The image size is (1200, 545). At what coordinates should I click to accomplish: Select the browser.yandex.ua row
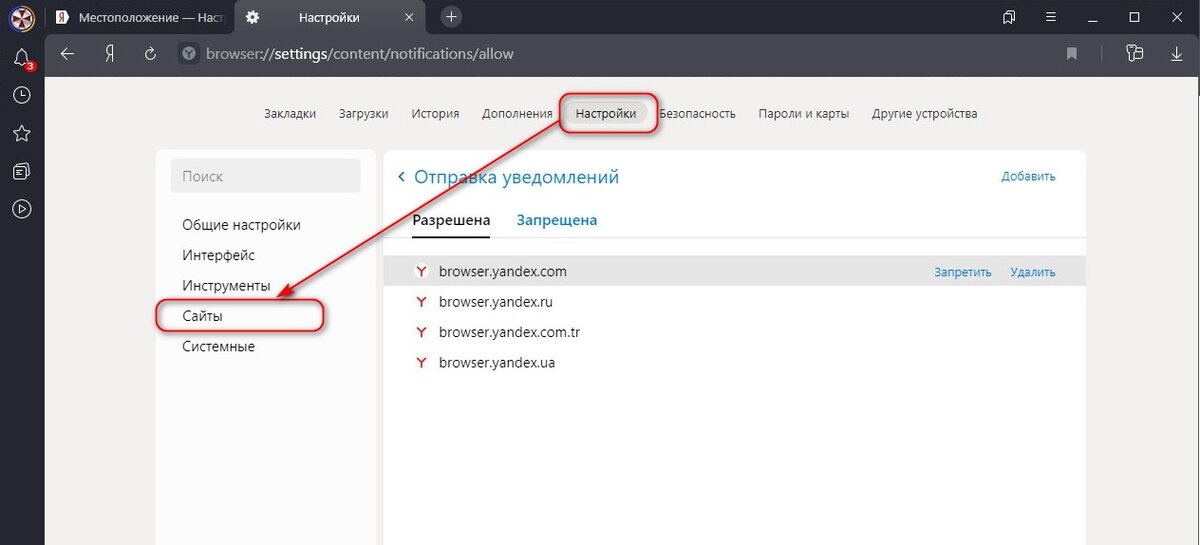point(734,362)
